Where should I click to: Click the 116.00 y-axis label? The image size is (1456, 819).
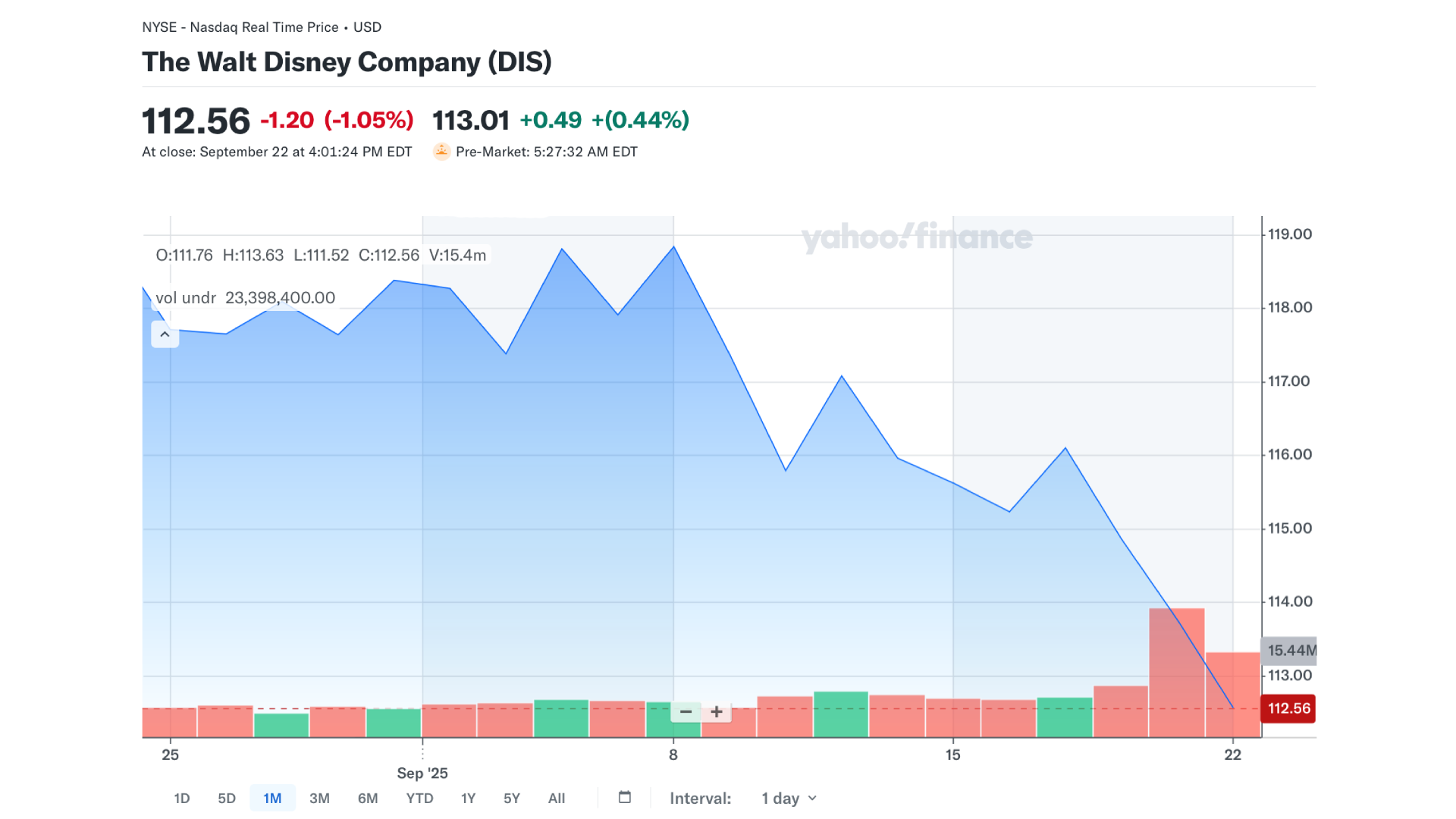tap(1290, 454)
